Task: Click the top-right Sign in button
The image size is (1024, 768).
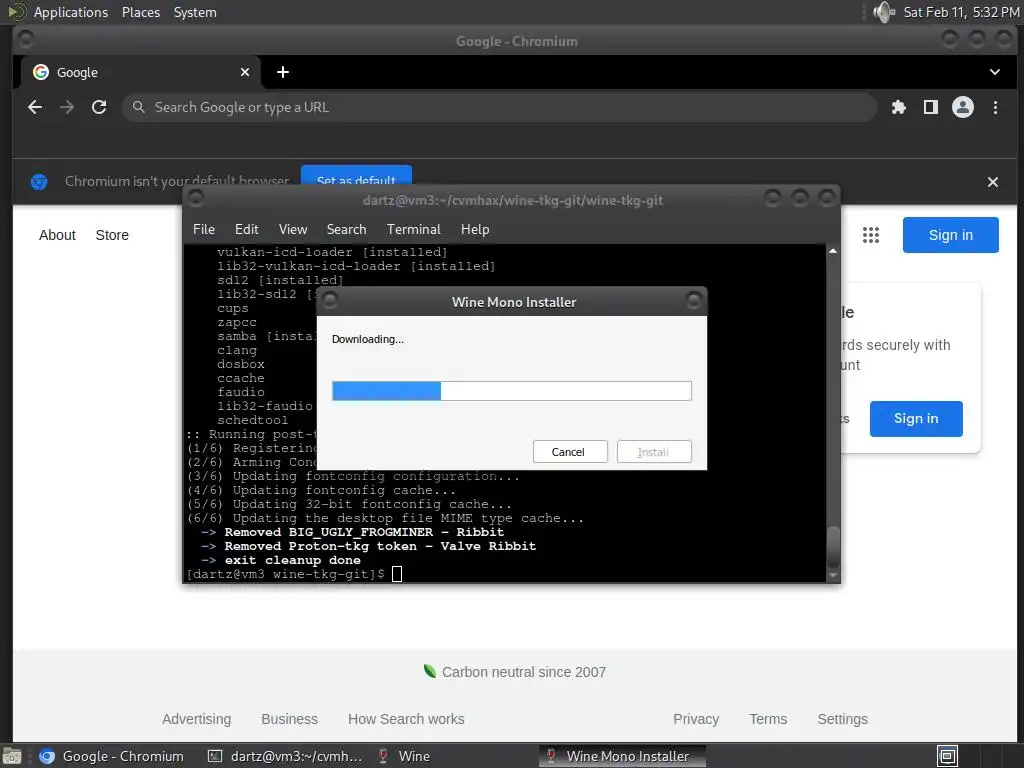Action: [x=950, y=235]
